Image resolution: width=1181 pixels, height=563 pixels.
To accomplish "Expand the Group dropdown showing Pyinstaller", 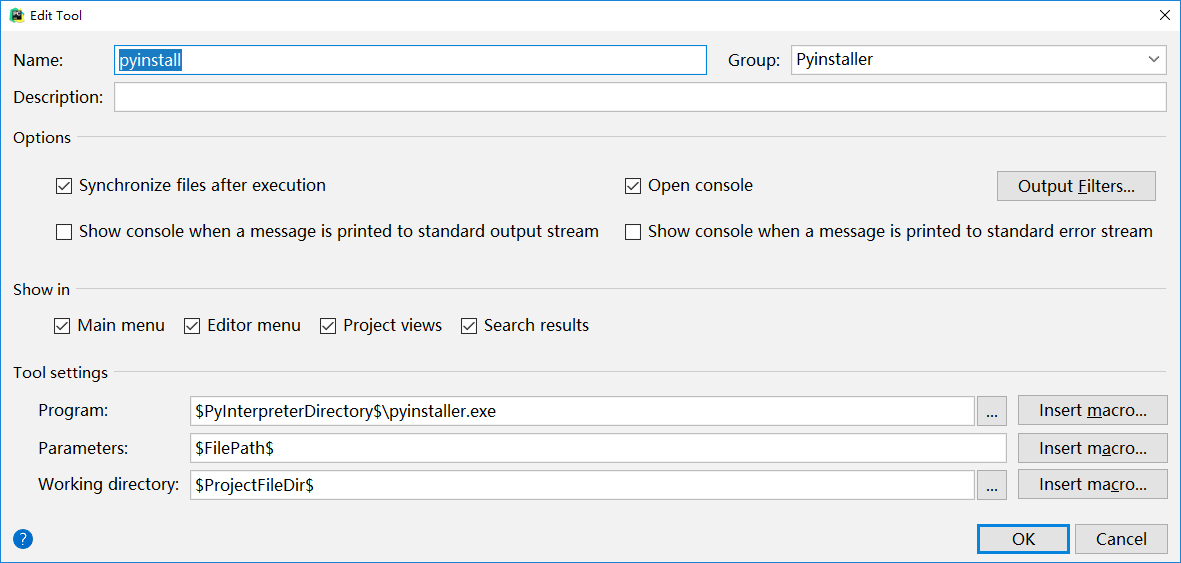I will (x=978, y=60).
